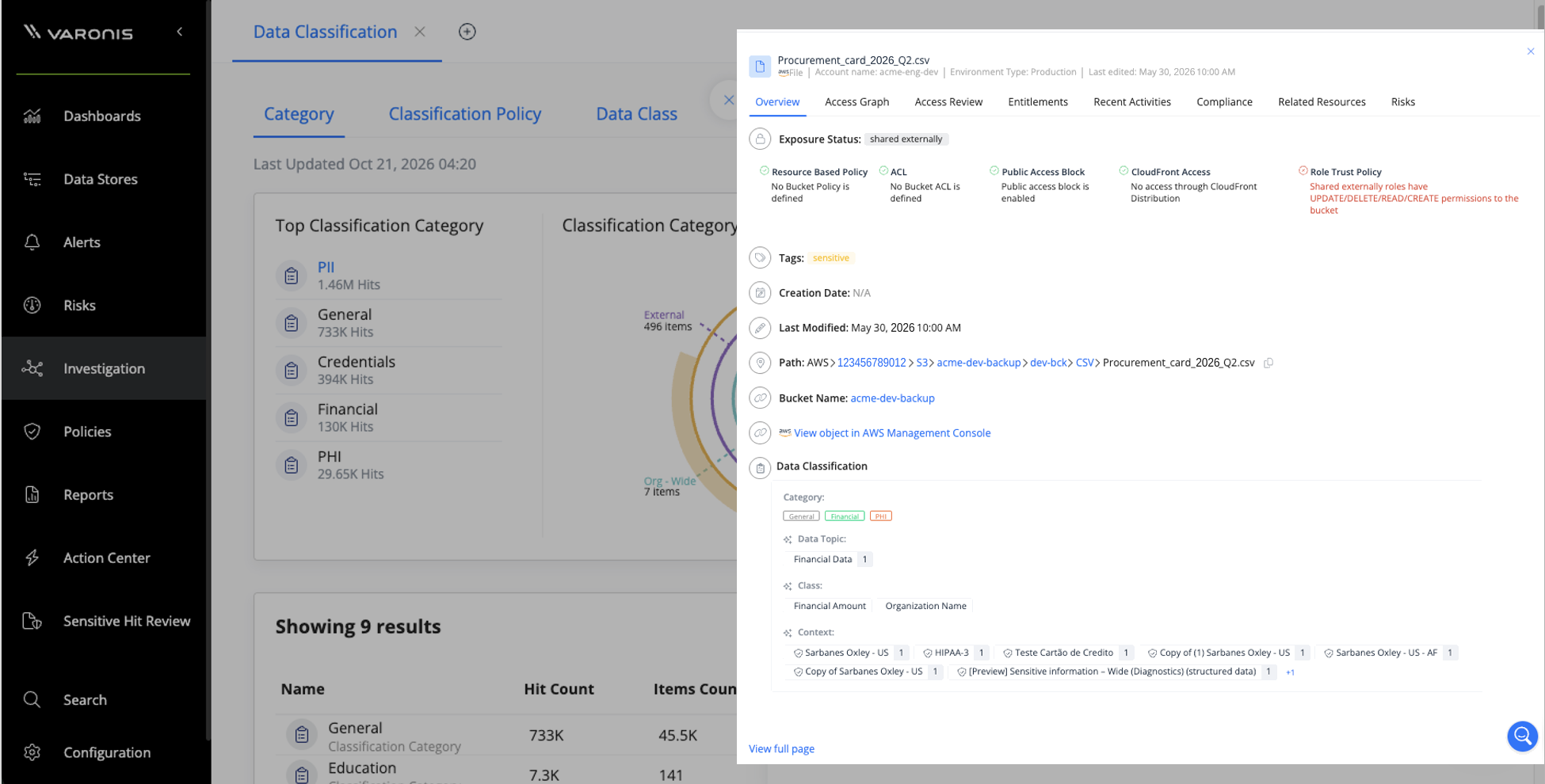Open Alerts bell icon
Image resolution: width=1545 pixels, height=784 pixels.
(32, 242)
